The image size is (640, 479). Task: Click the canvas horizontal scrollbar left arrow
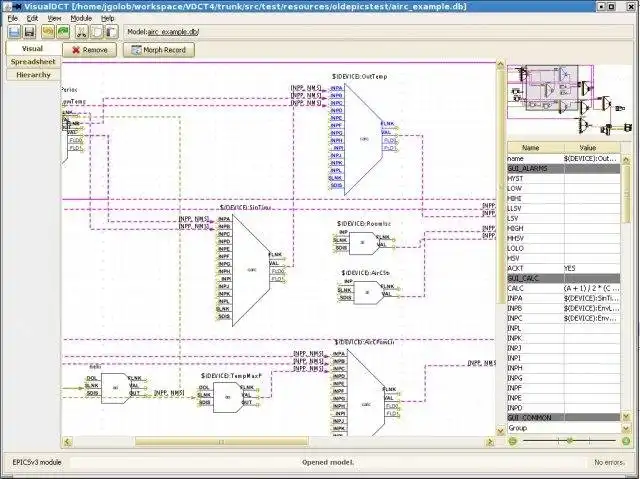(x=67, y=441)
